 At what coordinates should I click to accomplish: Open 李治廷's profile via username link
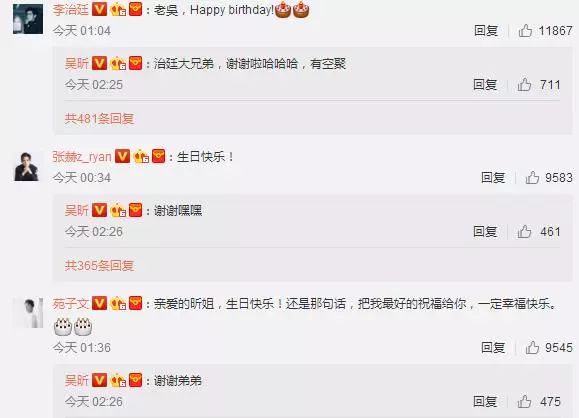[x=71, y=10]
